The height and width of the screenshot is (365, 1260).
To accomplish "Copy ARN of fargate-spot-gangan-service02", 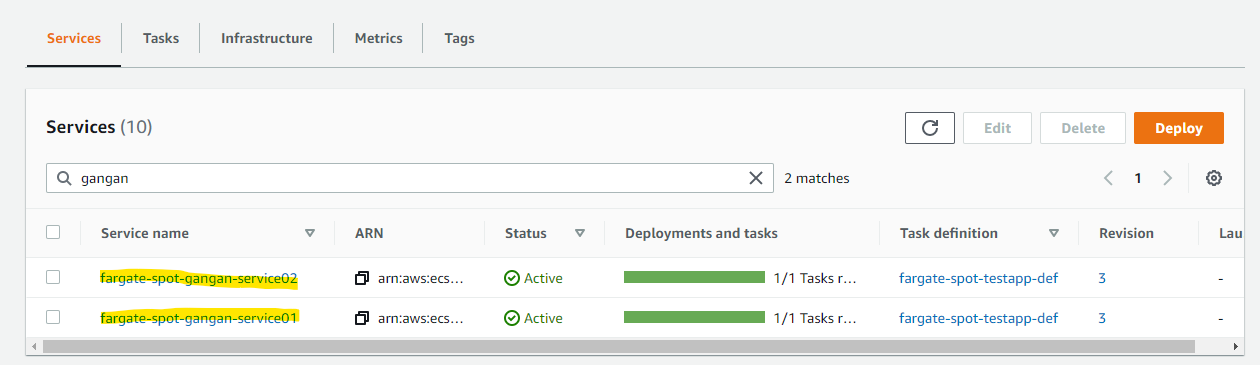I will (362, 278).
